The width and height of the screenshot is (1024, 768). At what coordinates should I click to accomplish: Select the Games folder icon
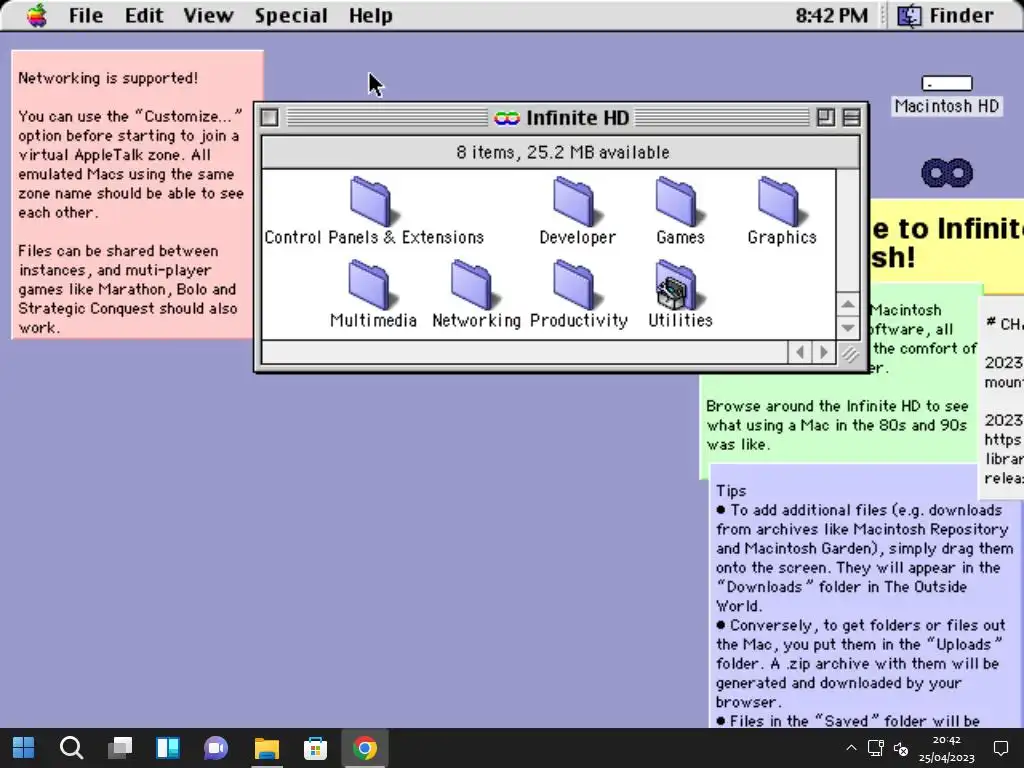coord(679,201)
